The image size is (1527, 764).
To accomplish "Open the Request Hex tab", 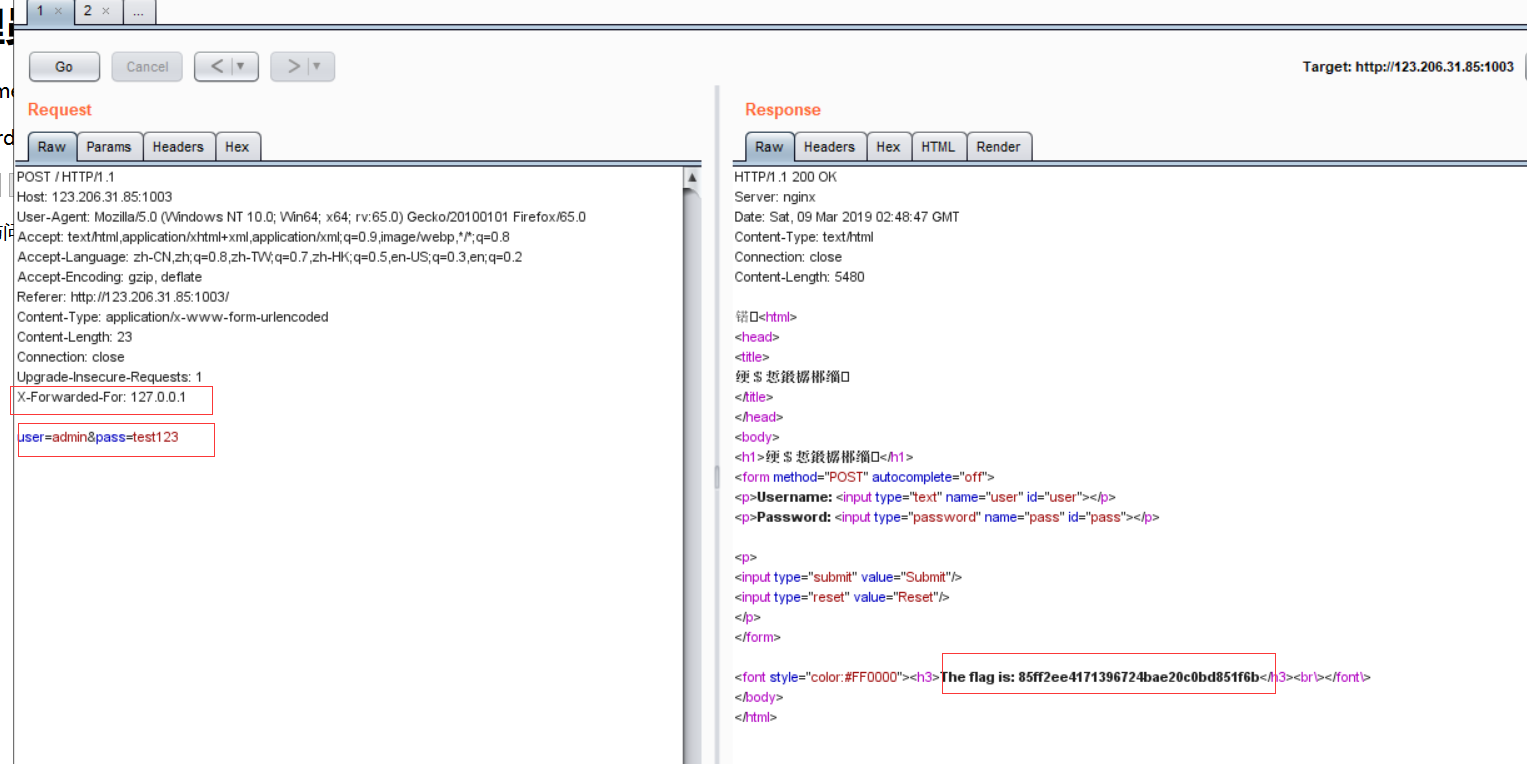I will (x=237, y=146).
